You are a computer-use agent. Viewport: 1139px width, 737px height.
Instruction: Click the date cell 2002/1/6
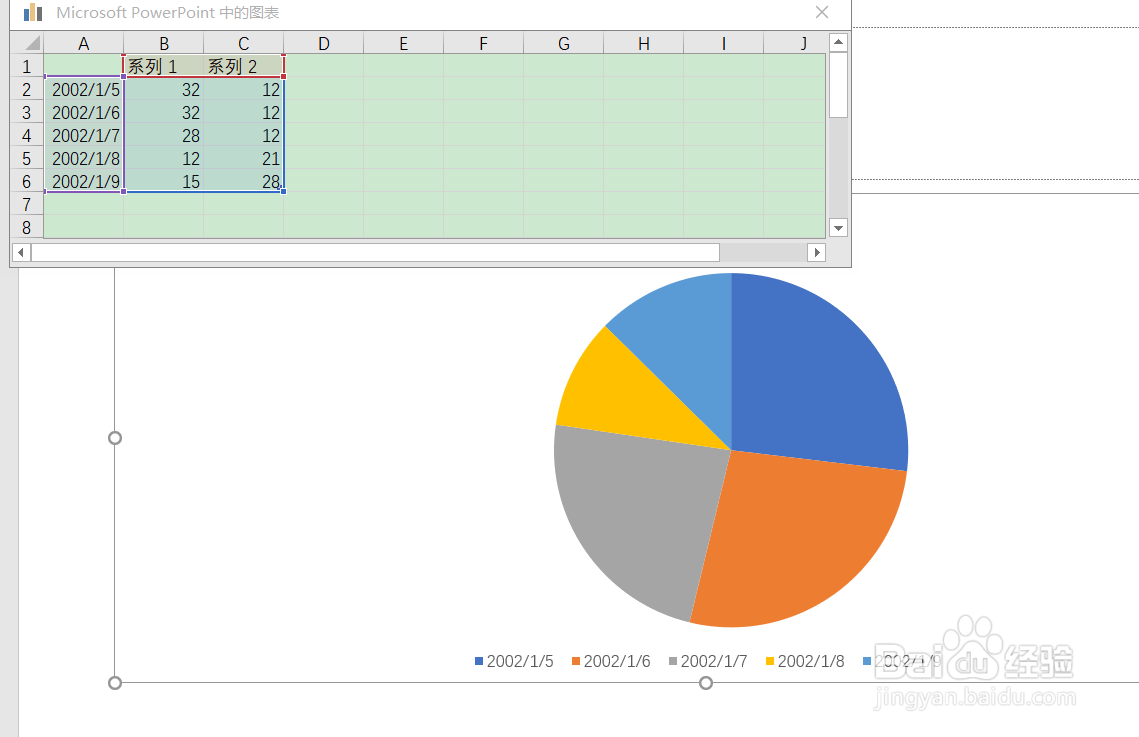click(84, 113)
